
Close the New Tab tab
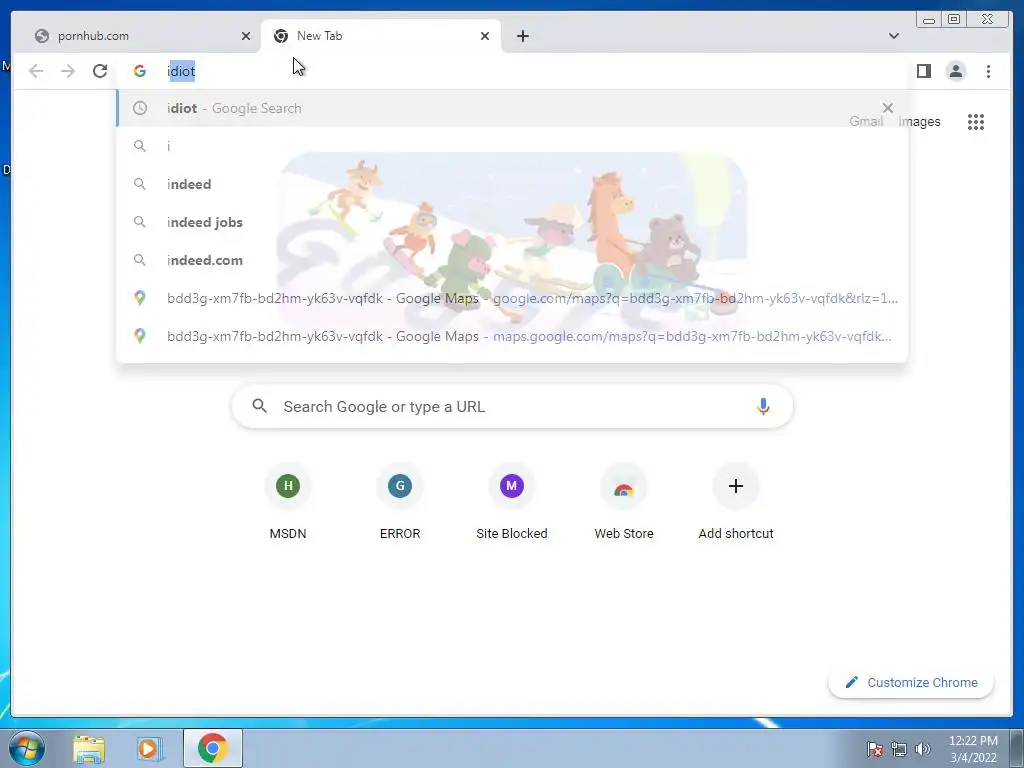(x=485, y=36)
